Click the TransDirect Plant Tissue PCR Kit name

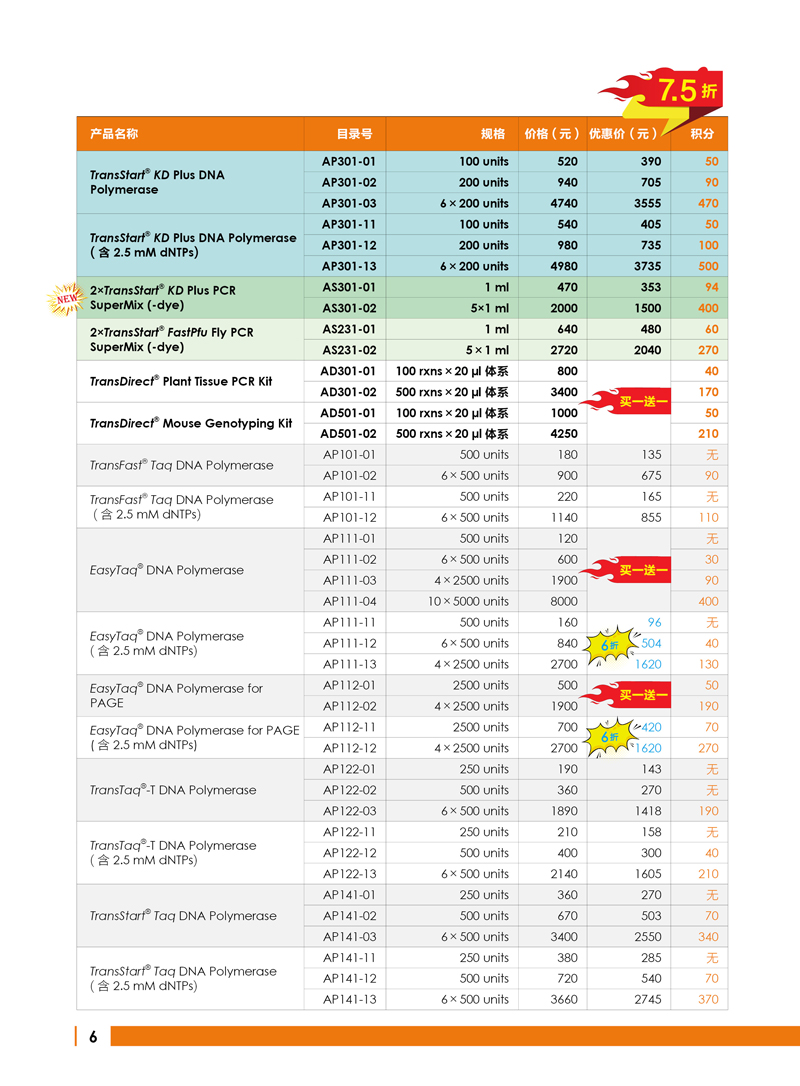[181, 381]
